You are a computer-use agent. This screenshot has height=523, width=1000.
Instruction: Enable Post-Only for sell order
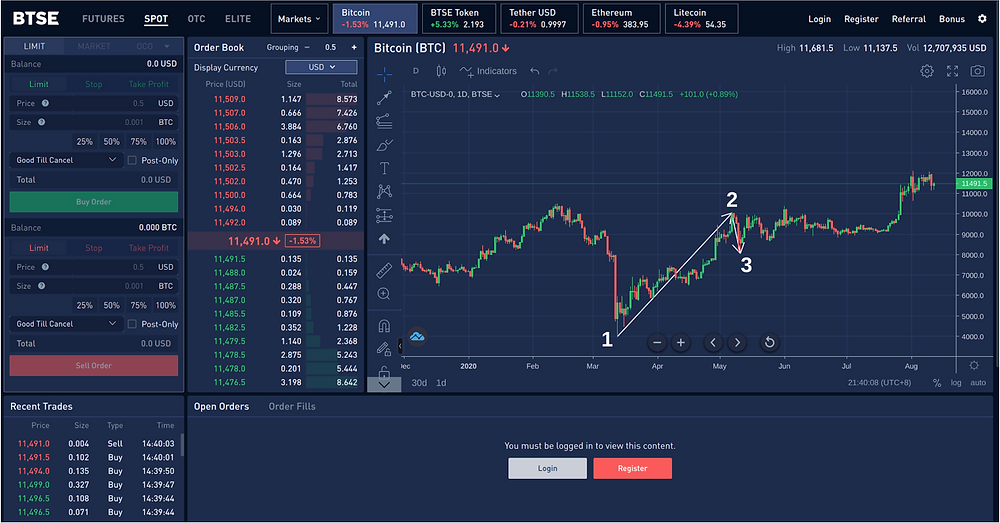click(x=132, y=324)
